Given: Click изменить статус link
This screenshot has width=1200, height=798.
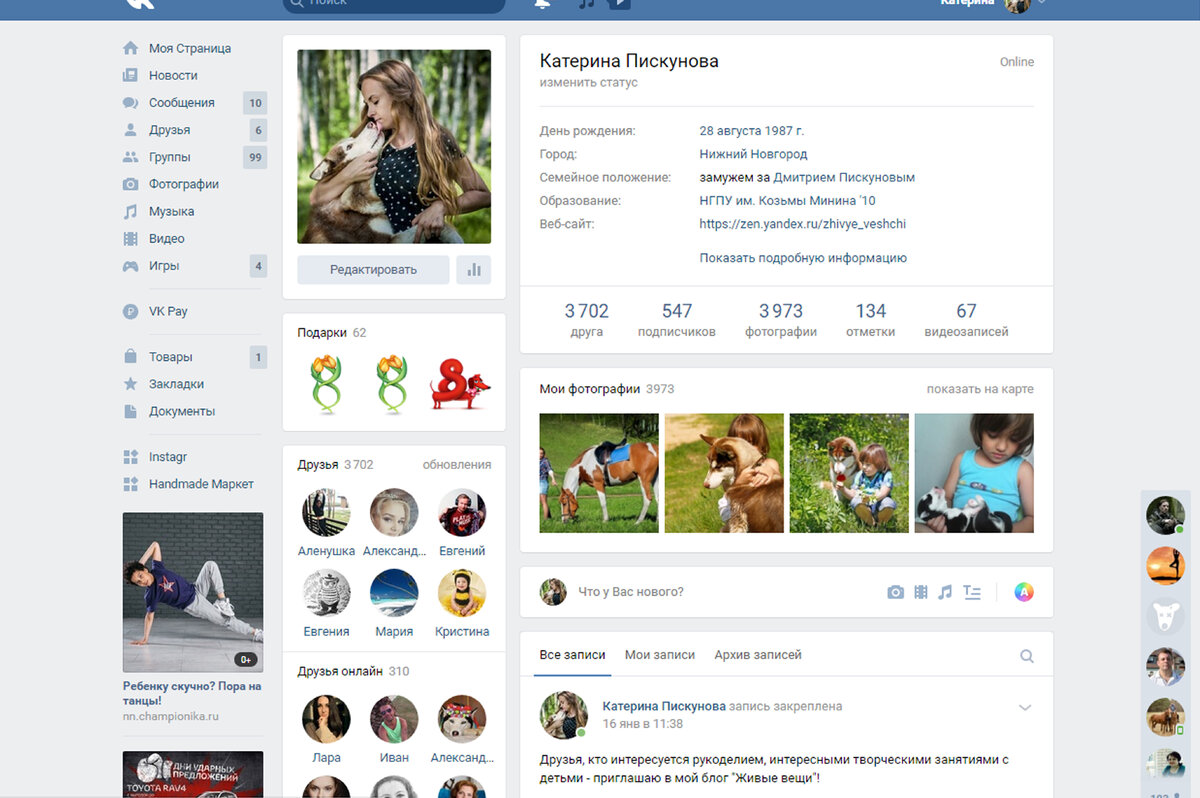Looking at the screenshot, I should 589,83.
